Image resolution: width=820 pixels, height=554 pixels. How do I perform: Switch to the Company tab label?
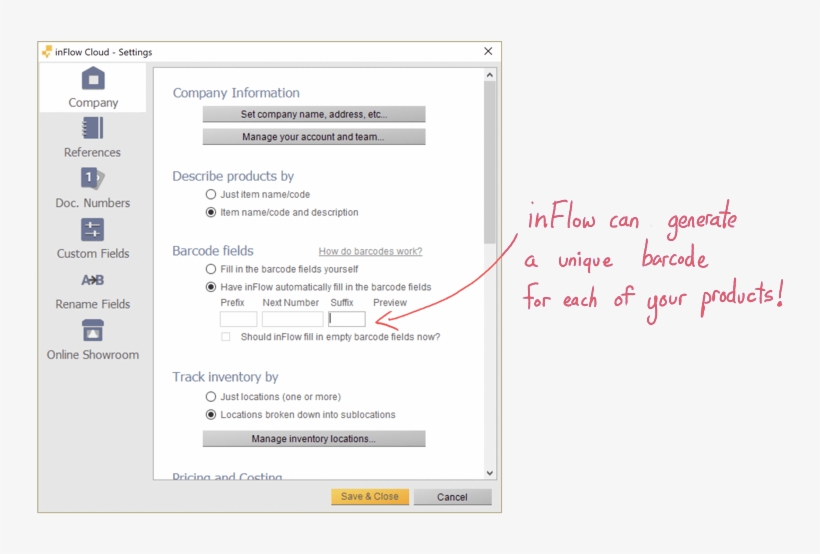point(93,103)
